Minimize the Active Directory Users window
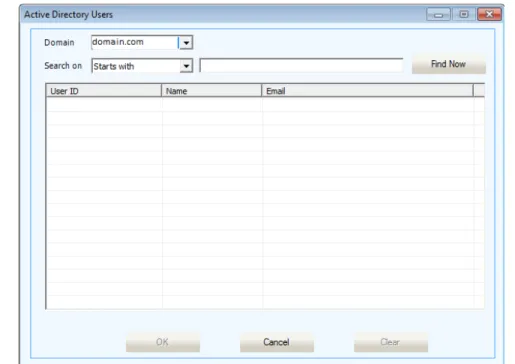 438,14
